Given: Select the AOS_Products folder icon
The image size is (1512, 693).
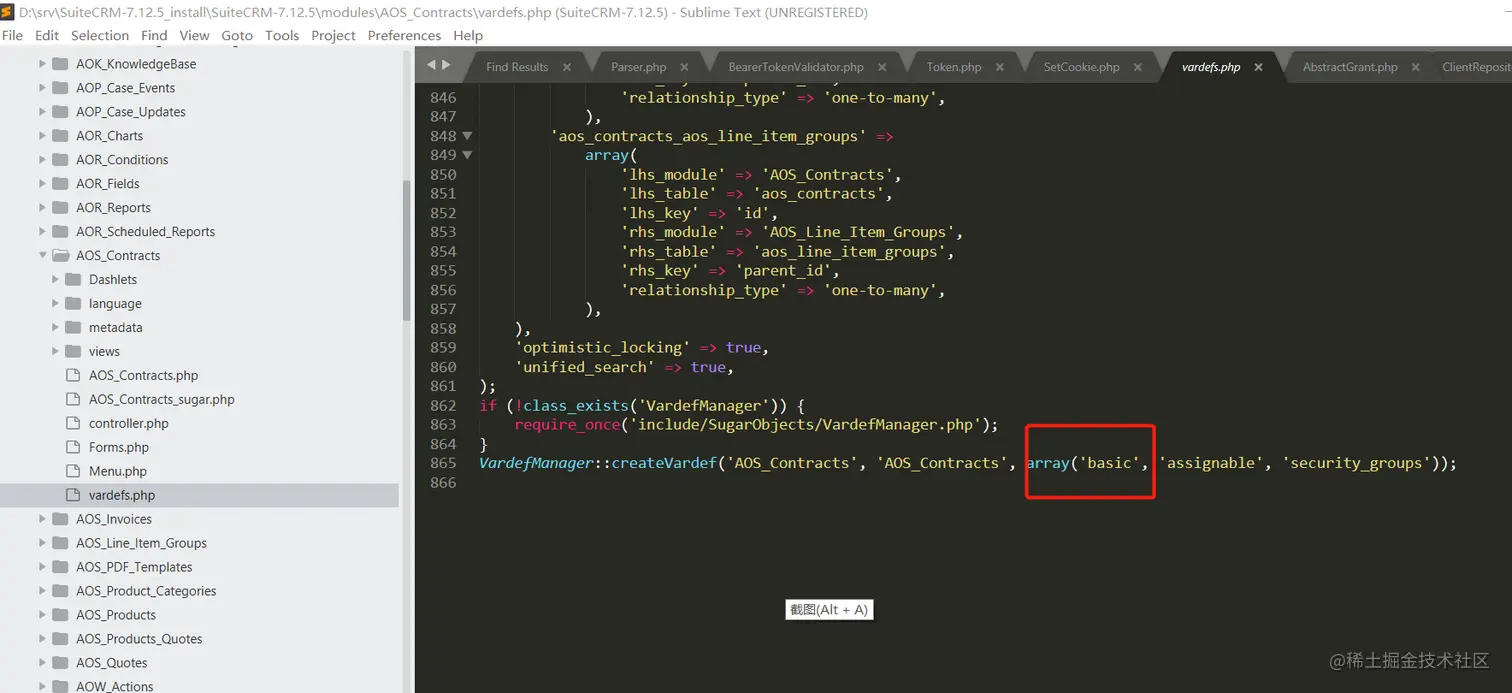Looking at the screenshot, I should 60,615.
